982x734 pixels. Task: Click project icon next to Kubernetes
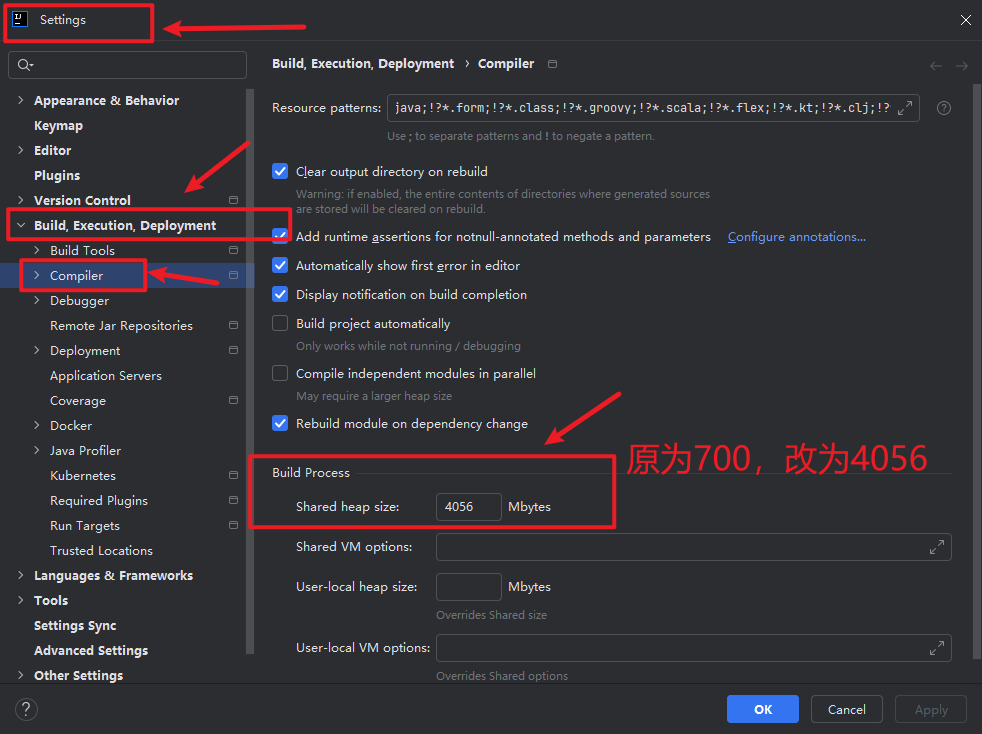[x=234, y=475]
